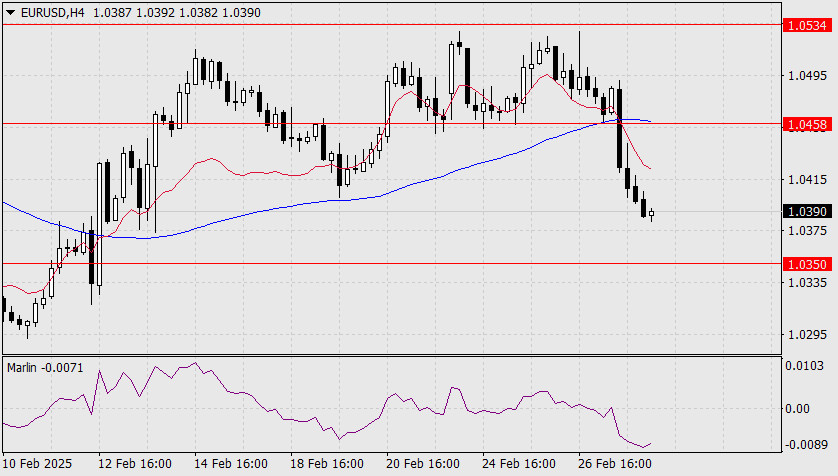Open the EURUSD,H4 chart dropdown triangle
The height and width of the screenshot is (476, 838).
[x=10, y=13]
